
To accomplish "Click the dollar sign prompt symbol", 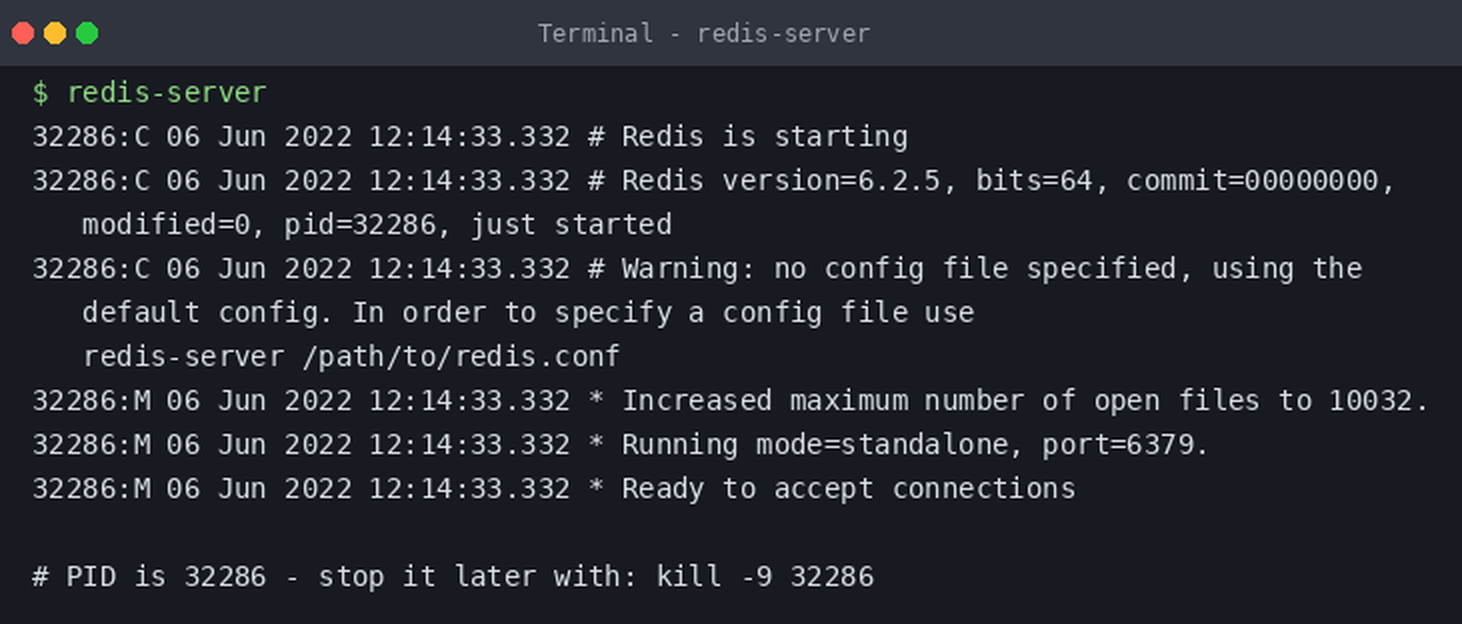I will (x=40, y=92).
